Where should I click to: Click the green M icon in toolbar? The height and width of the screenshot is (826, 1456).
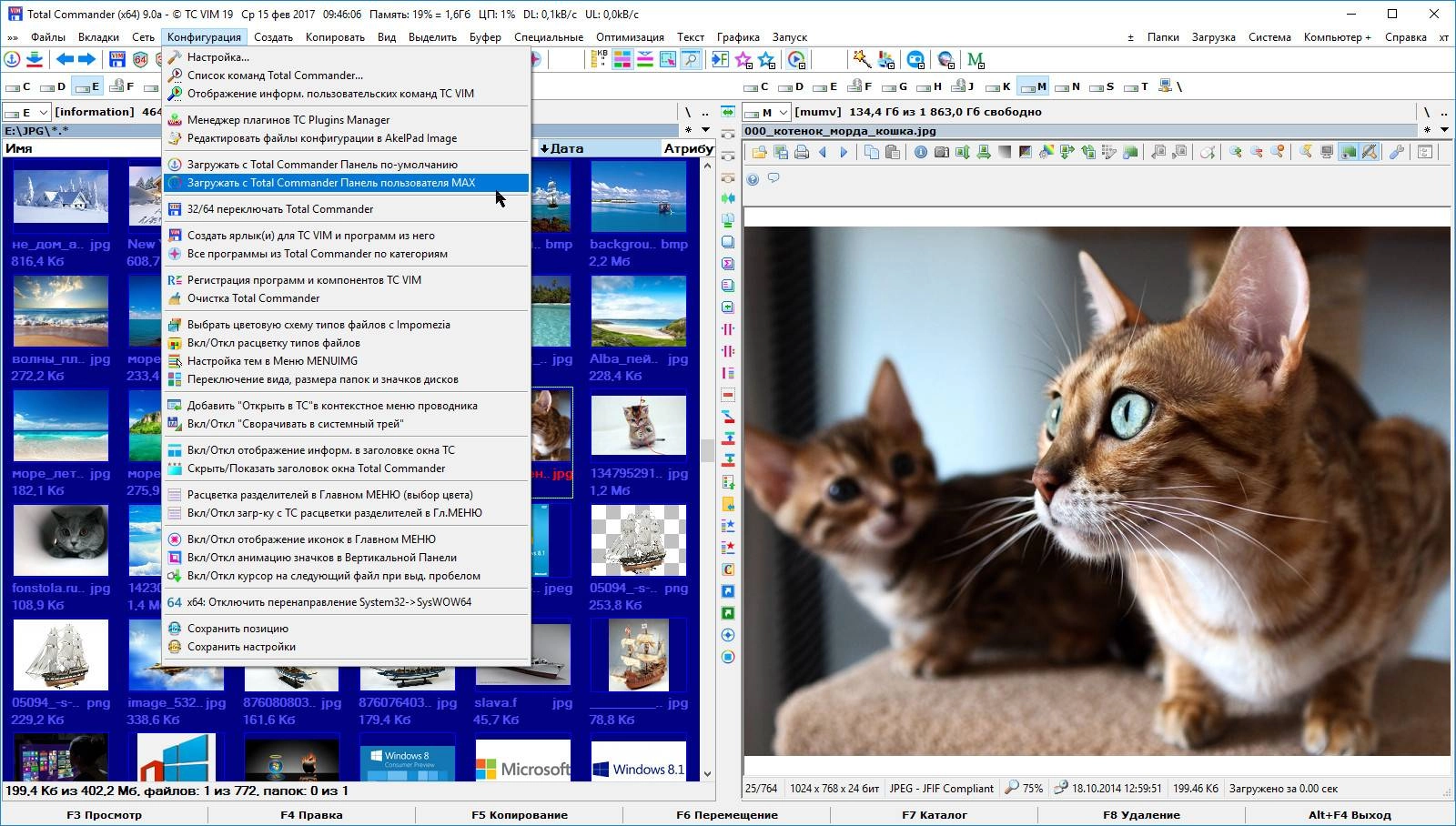click(976, 59)
